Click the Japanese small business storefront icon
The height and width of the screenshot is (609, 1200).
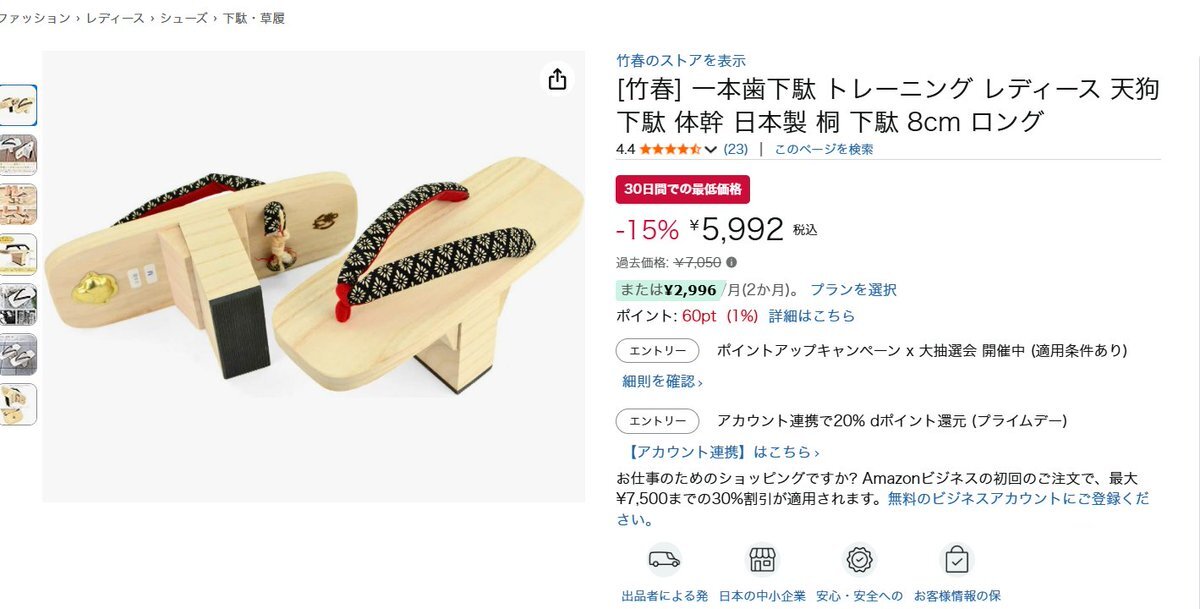[x=762, y=559]
